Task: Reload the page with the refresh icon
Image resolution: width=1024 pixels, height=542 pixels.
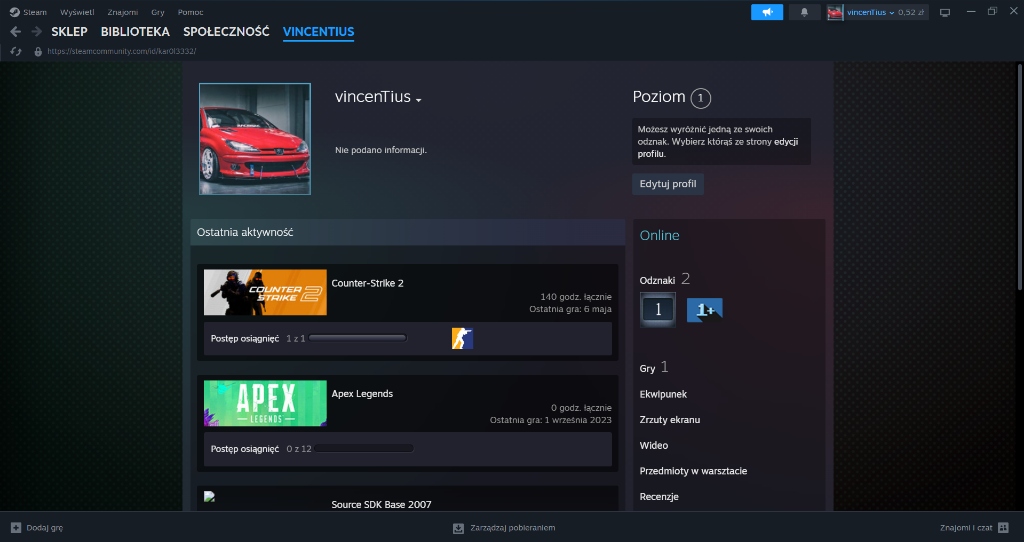Action: click(16, 51)
